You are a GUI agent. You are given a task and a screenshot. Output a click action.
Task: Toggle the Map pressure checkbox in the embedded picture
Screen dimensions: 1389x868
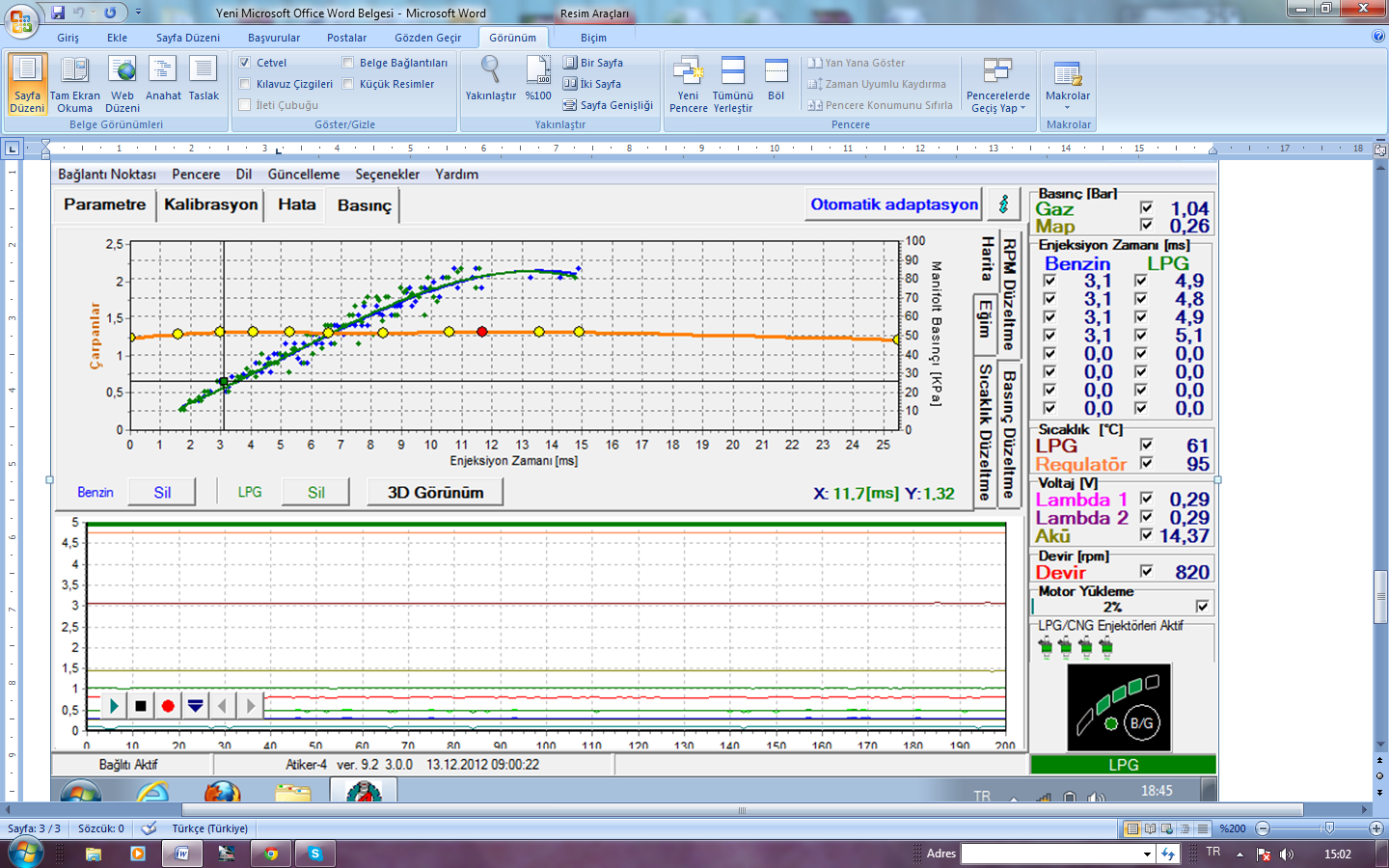click(1146, 225)
